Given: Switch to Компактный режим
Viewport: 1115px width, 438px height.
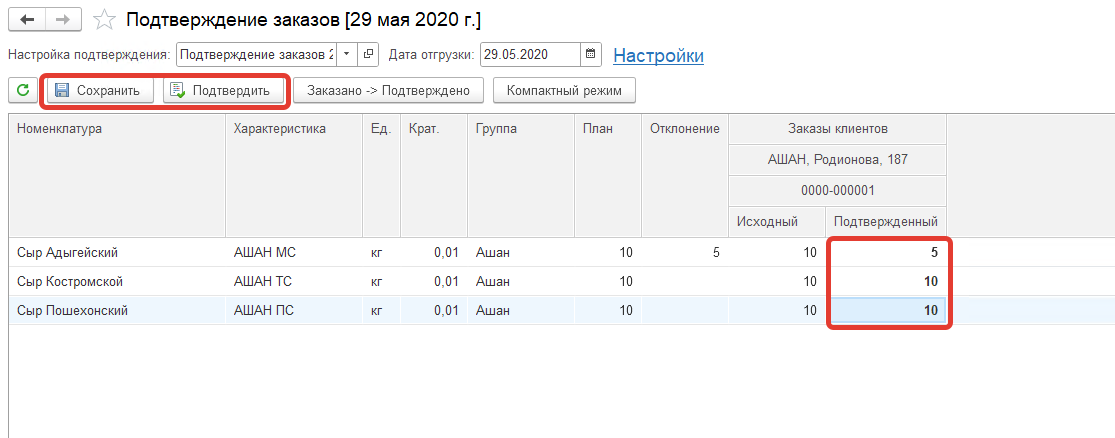Looking at the screenshot, I should [564, 91].
